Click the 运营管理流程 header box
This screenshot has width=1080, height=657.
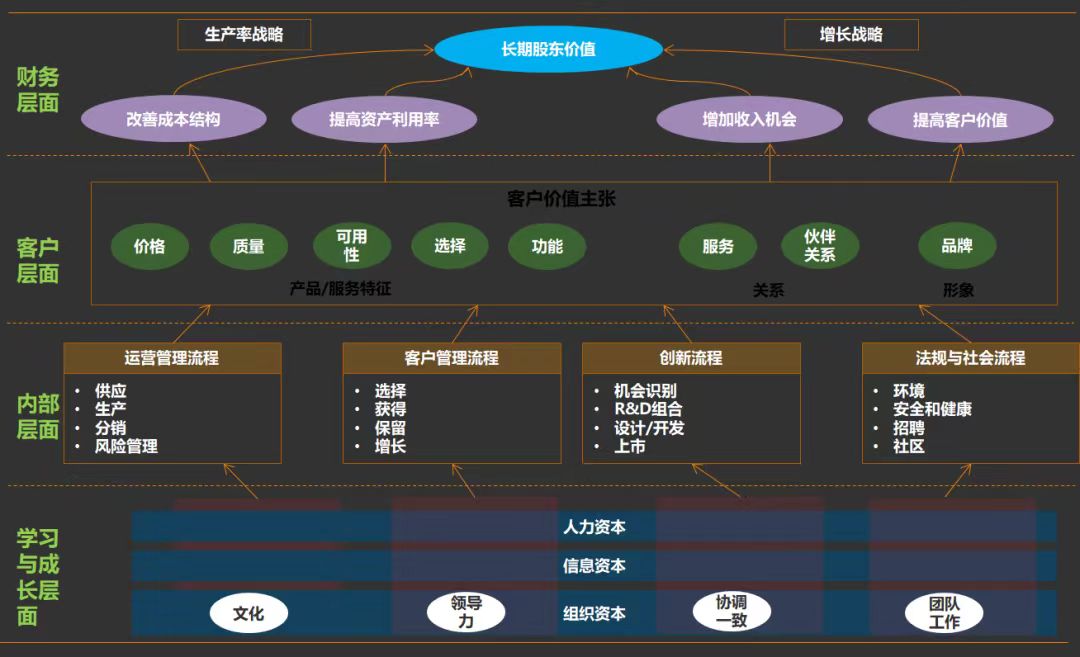[172, 358]
